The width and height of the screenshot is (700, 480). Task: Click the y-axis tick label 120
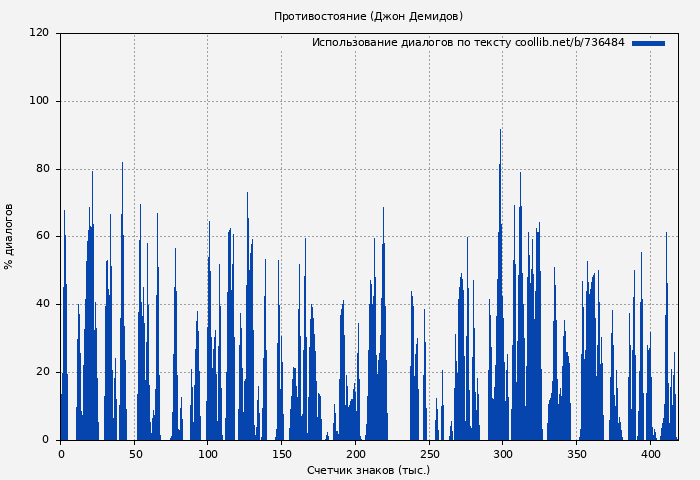point(39,33)
